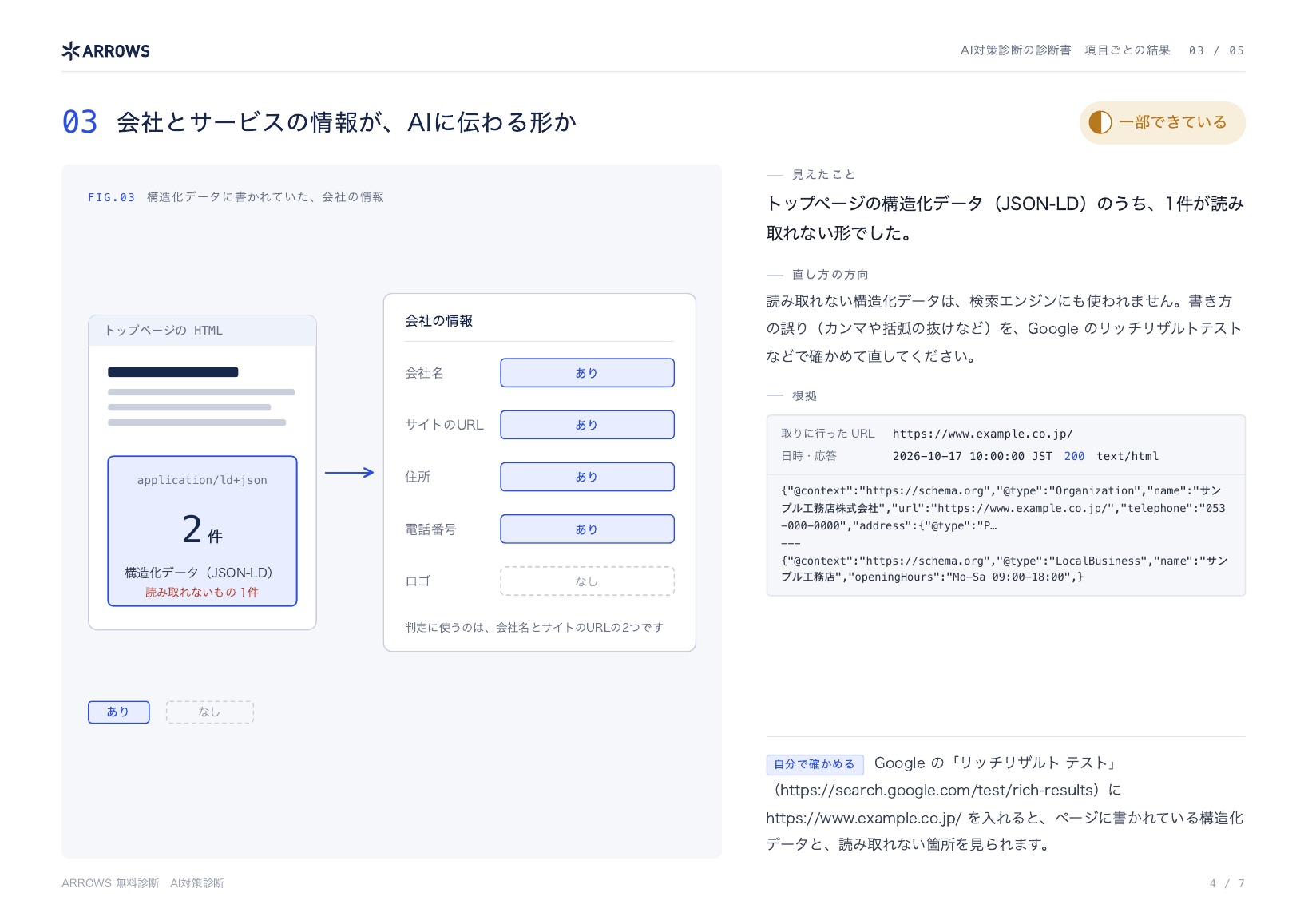Click the header text AI対策診断の診断書
Viewport: 1308px width, 924px height.
click(1016, 50)
